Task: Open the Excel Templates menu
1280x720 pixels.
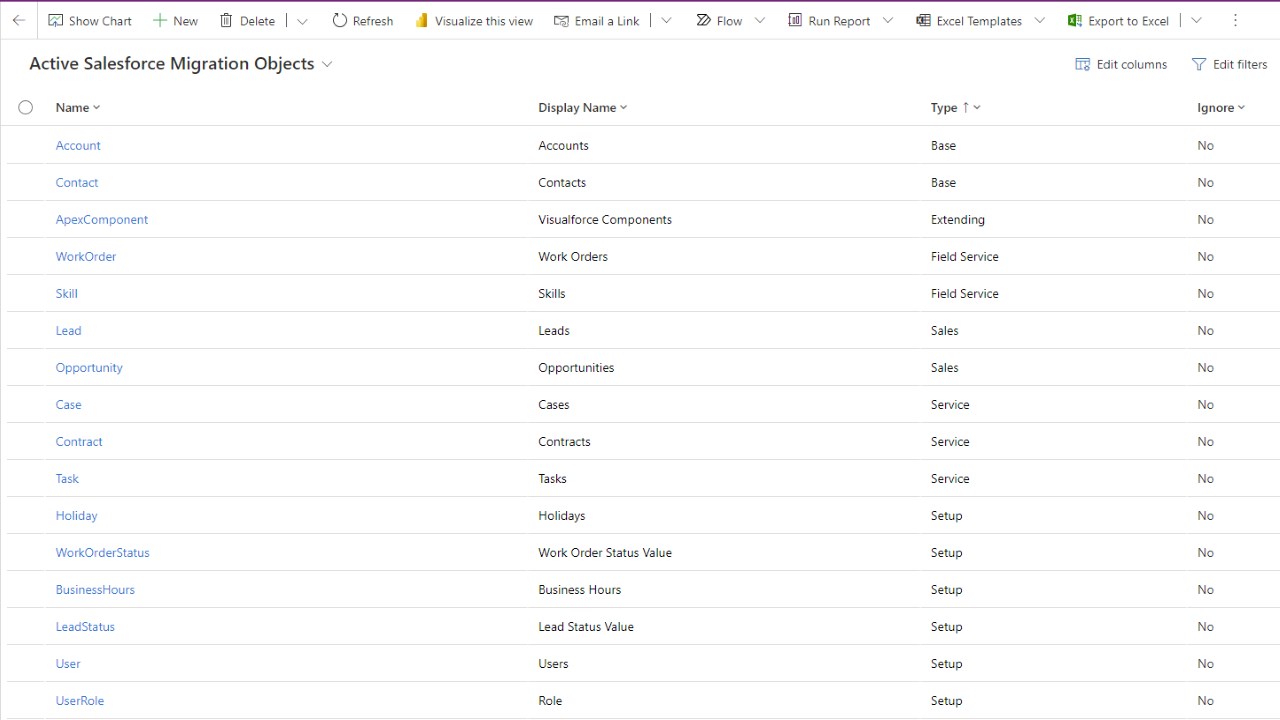Action: 969,20
